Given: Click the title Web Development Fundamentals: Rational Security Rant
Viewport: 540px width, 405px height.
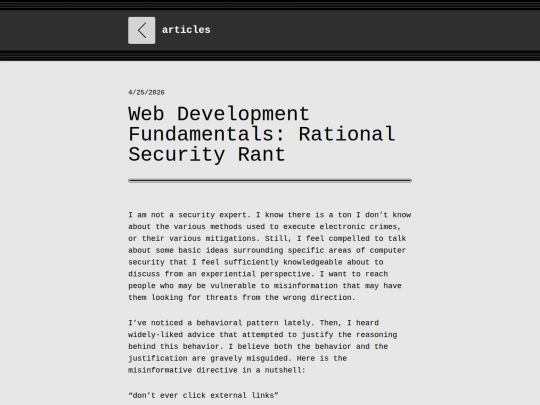Looking at the screenshot, I should pyautogui.click(x=262, y=134).
